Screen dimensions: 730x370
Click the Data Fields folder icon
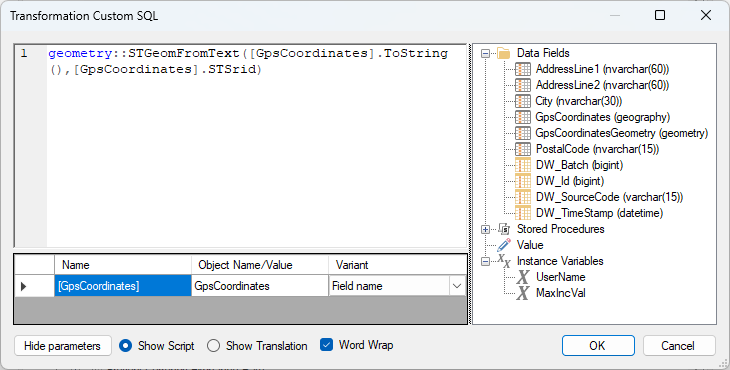click(504, 53)
